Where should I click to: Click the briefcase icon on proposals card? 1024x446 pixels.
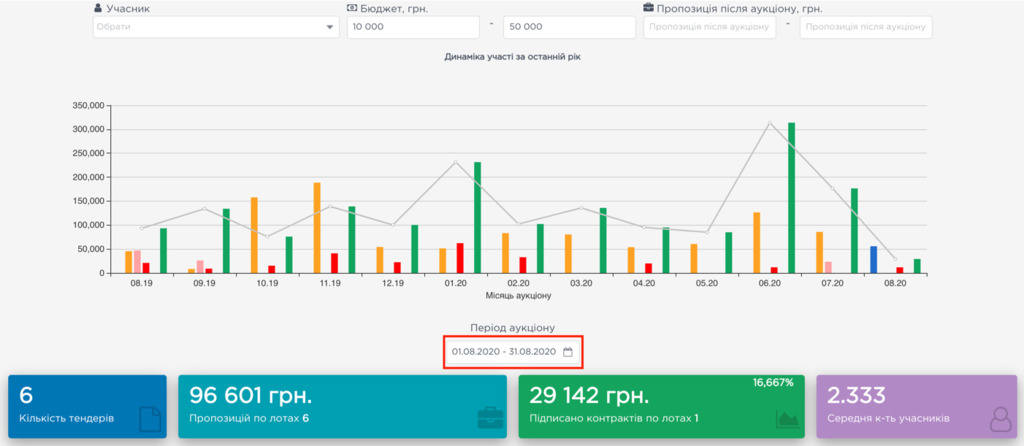tap(489, 419)
